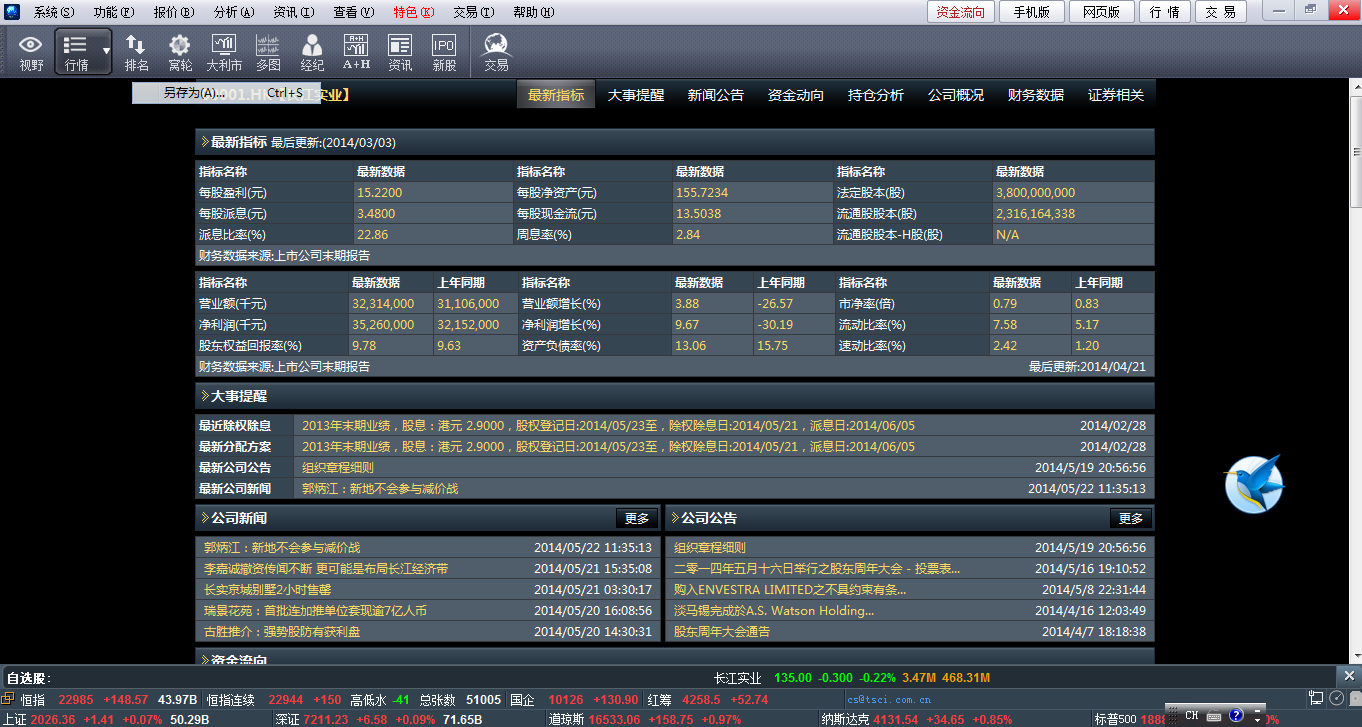Open the 功能(F) menu
The image size is (1362, 727).
click(x=114, y=12)
